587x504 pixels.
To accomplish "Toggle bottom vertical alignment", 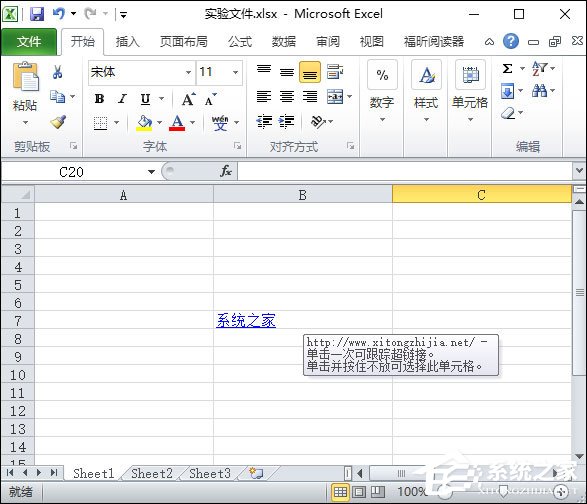I will pos(310,72).
